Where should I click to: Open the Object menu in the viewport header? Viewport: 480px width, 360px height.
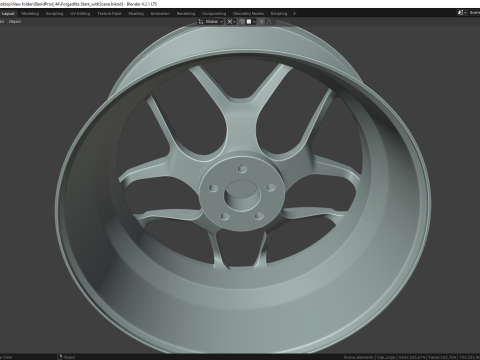(15, 22)
